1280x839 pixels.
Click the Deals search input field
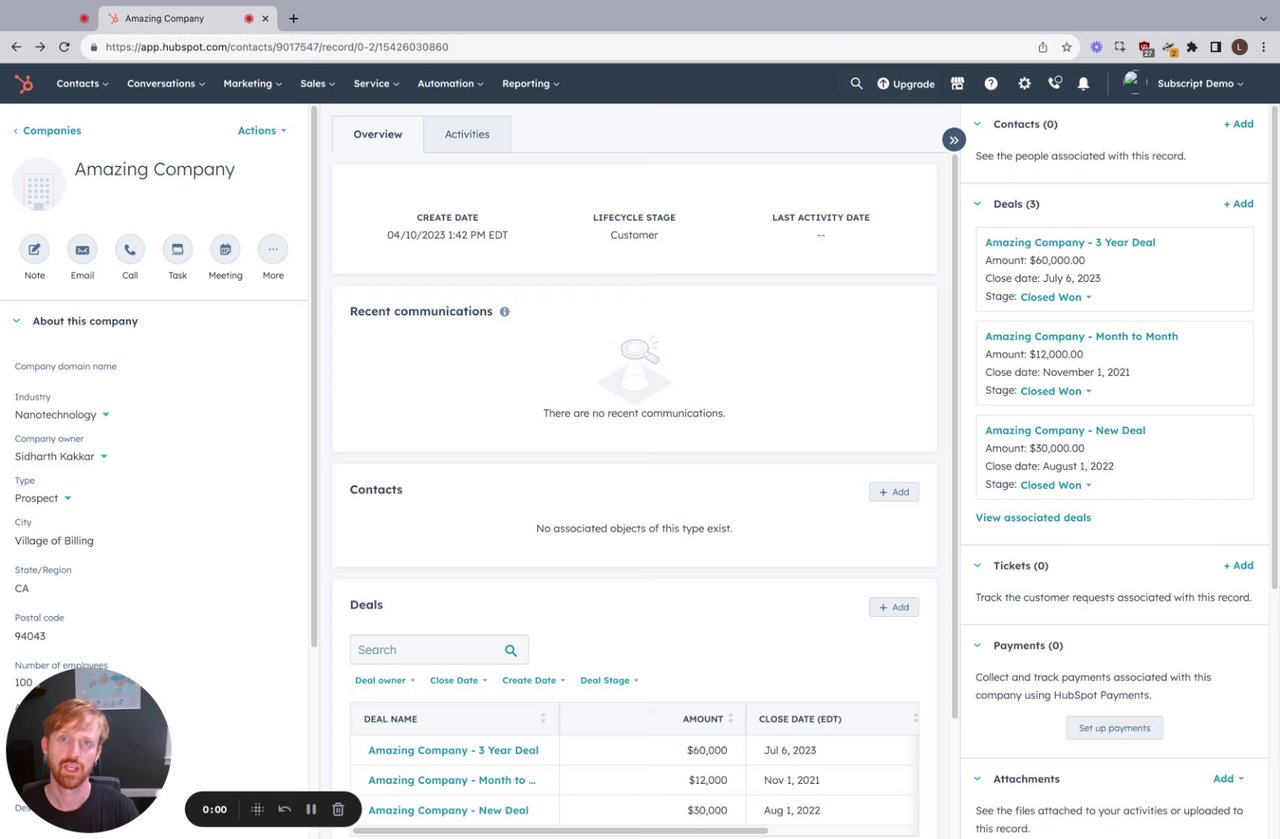click(x=439, y=650)
